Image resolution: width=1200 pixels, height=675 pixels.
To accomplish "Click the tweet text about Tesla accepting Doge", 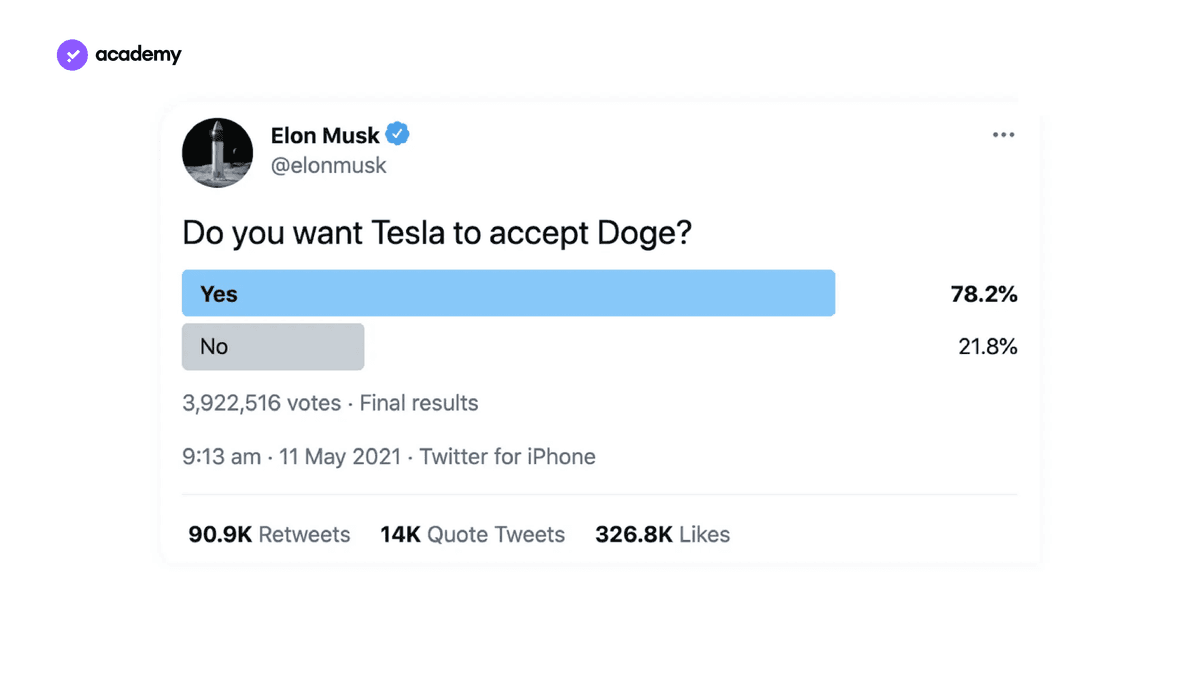I will tap(437, 234).
